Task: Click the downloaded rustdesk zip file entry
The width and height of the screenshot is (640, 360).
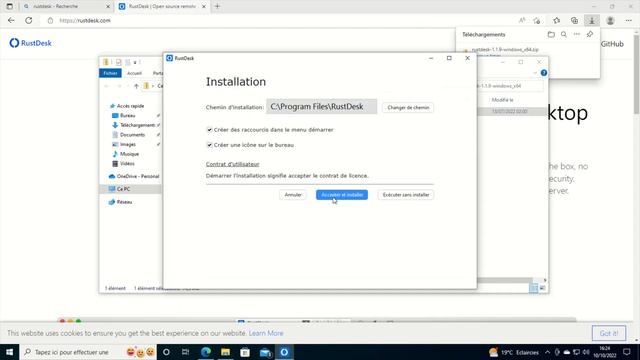Action: click(x=505, y=50)
